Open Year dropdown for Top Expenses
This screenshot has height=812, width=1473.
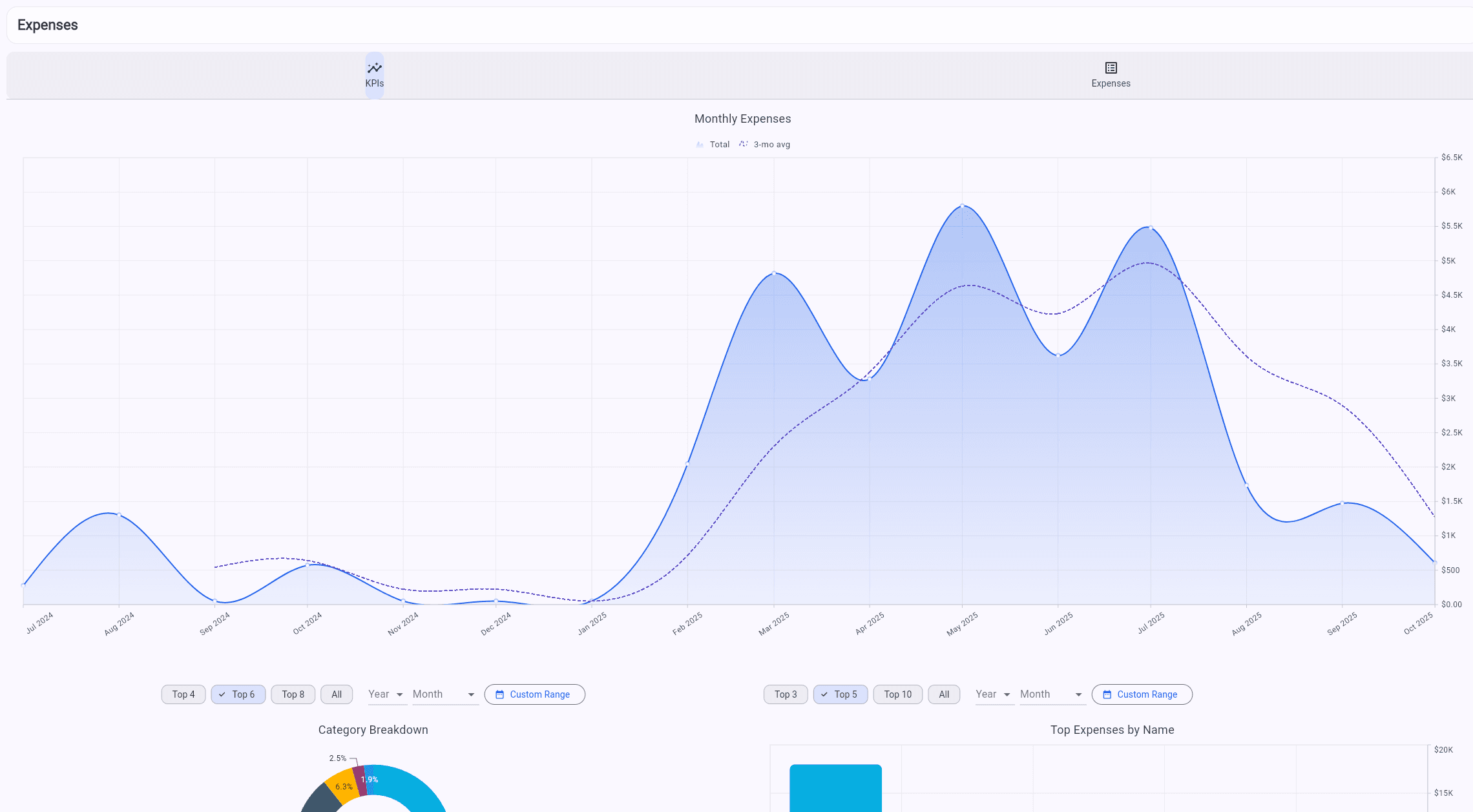pyautogui.click(x=993, y=694)
